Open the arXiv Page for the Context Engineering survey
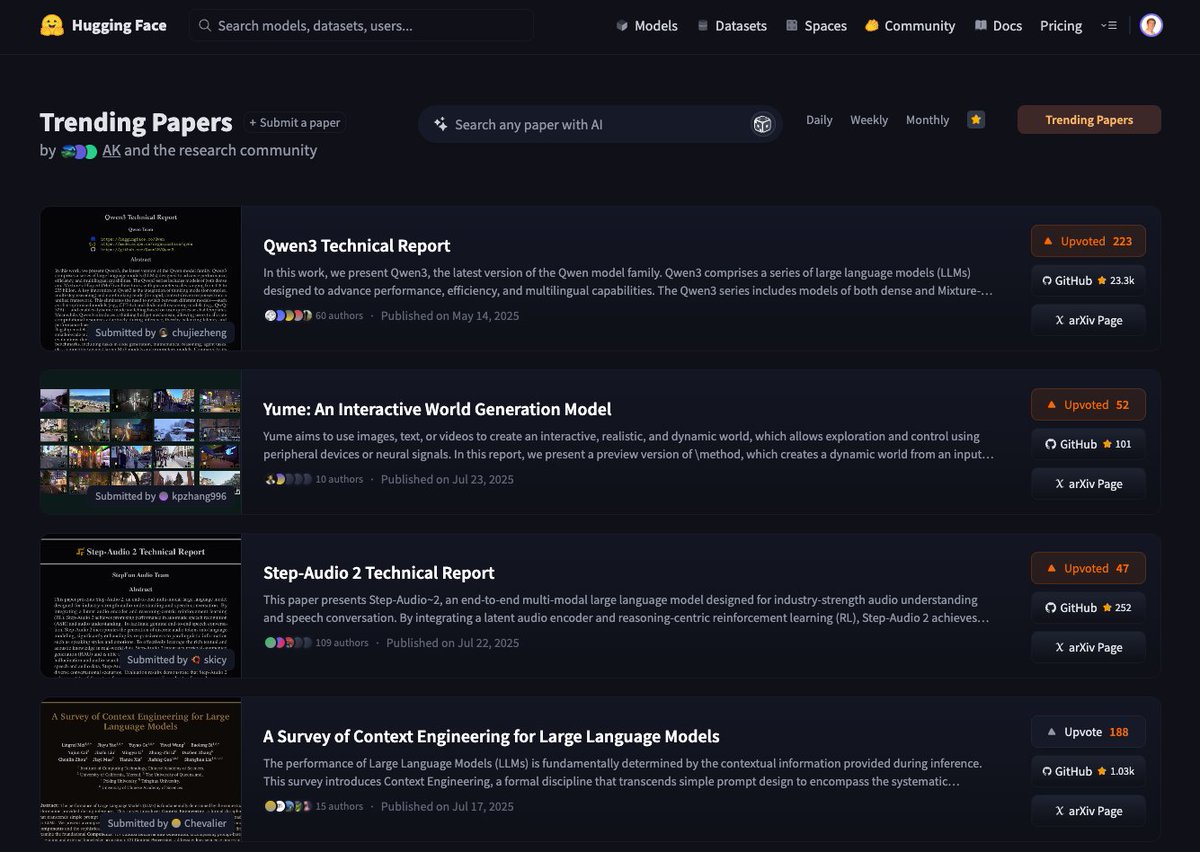 coord(1088,811)
